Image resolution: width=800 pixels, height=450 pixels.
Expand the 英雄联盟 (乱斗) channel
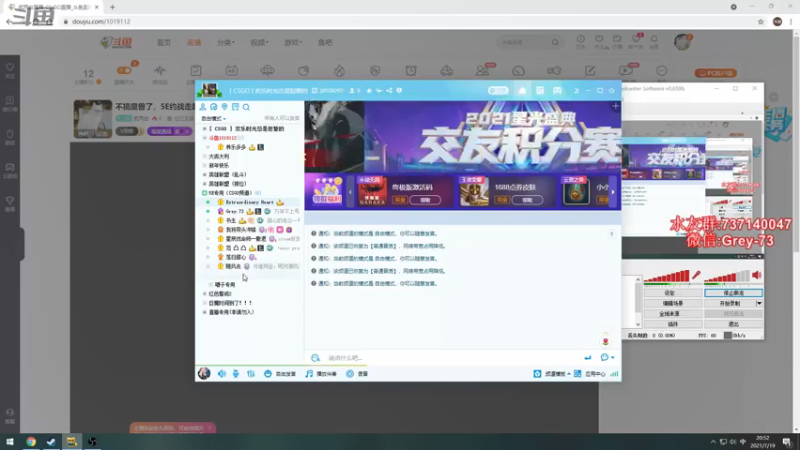tap(205, 174)
